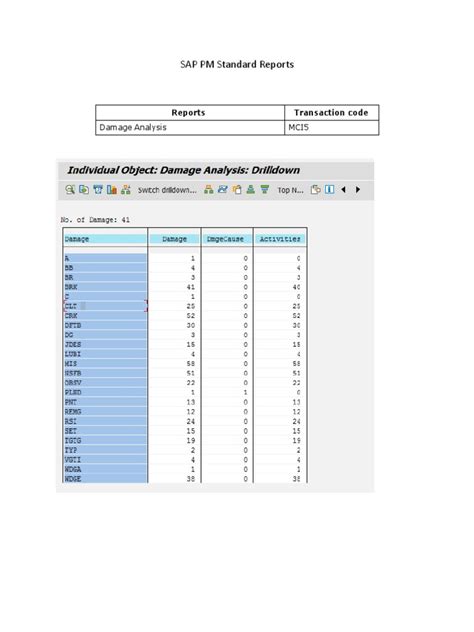Click the clipboard icon in the drilldown toolbar
The image size is (474, 632).
tap(237, 189)
